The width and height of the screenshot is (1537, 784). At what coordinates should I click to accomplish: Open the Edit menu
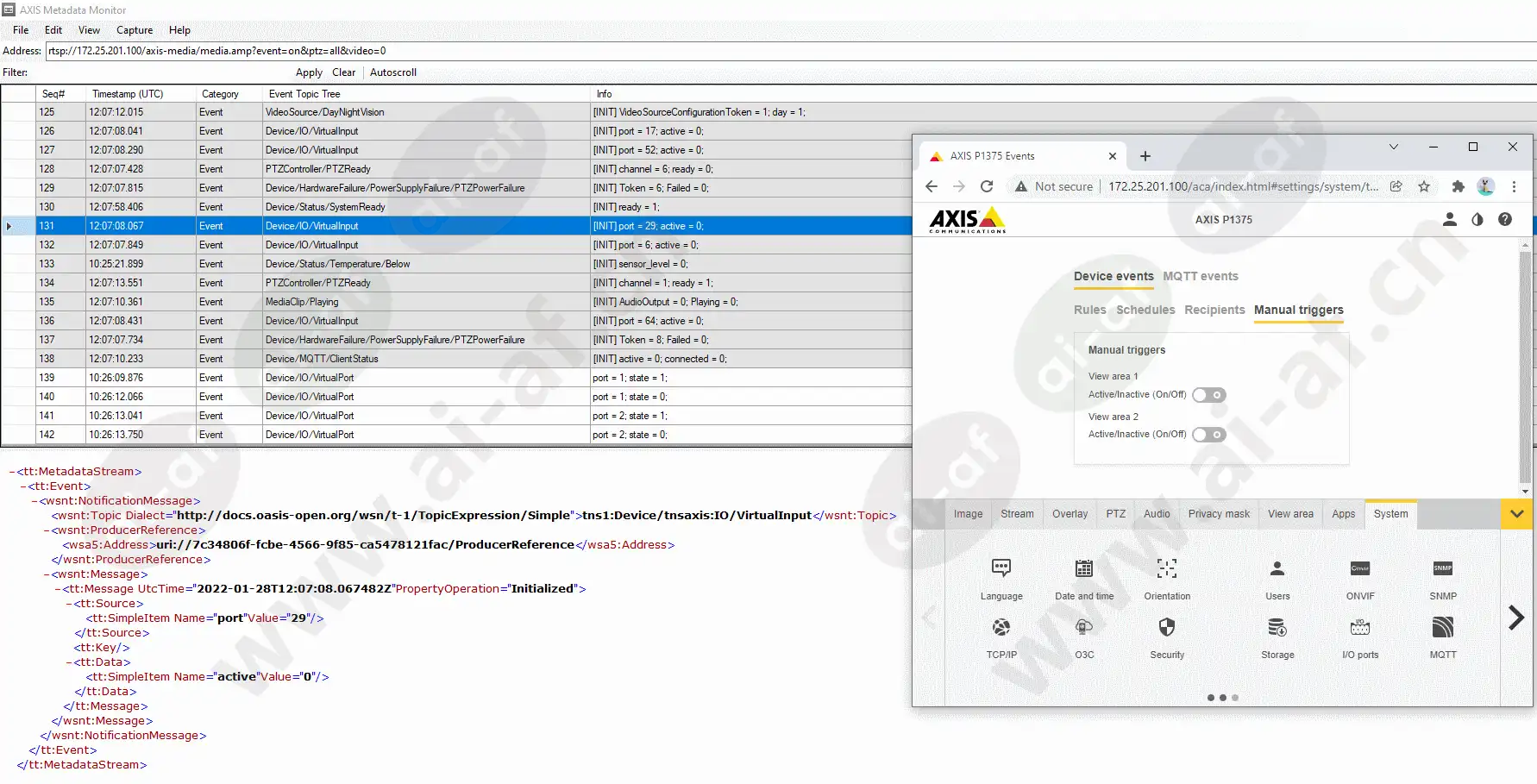coord(53,30)
